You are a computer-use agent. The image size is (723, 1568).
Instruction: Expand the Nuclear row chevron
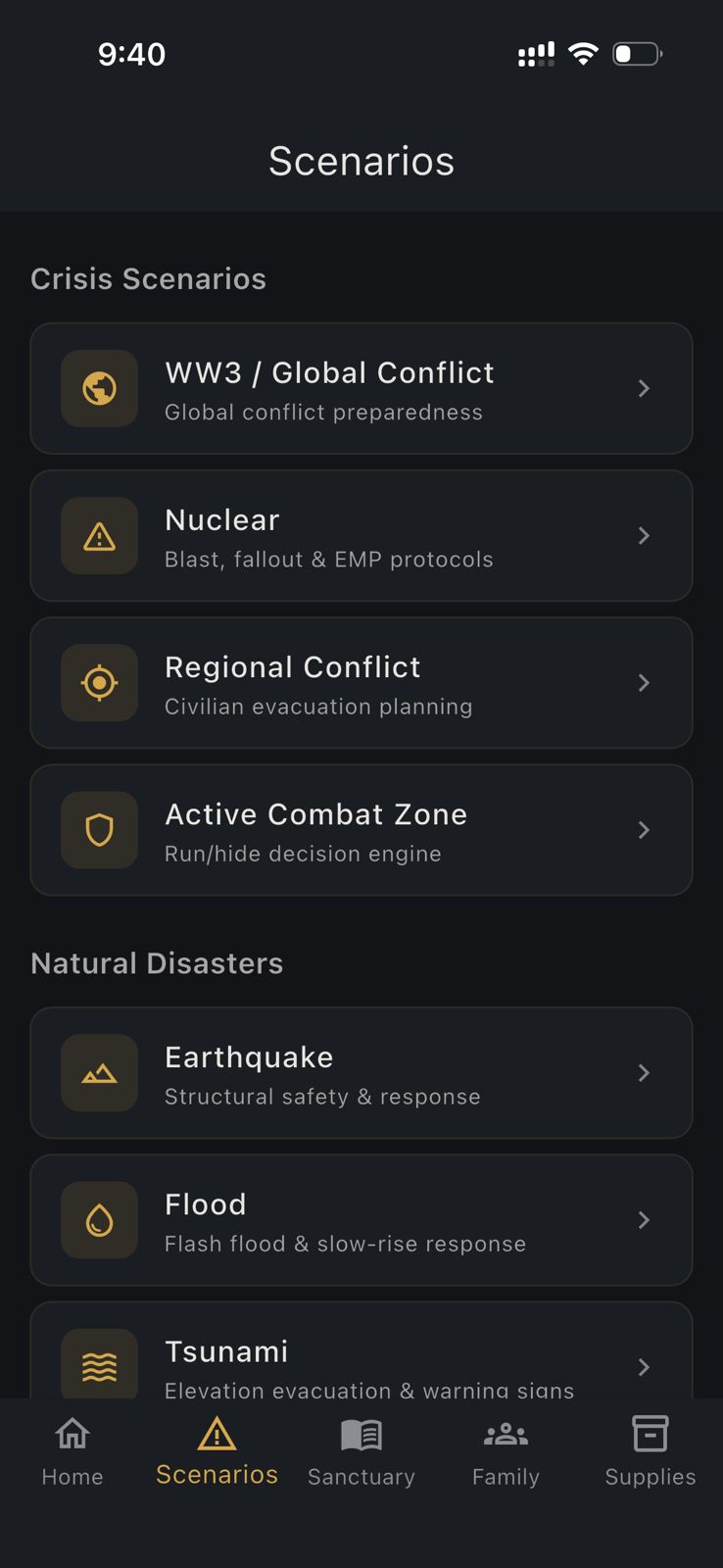click(x=644, y=536)
